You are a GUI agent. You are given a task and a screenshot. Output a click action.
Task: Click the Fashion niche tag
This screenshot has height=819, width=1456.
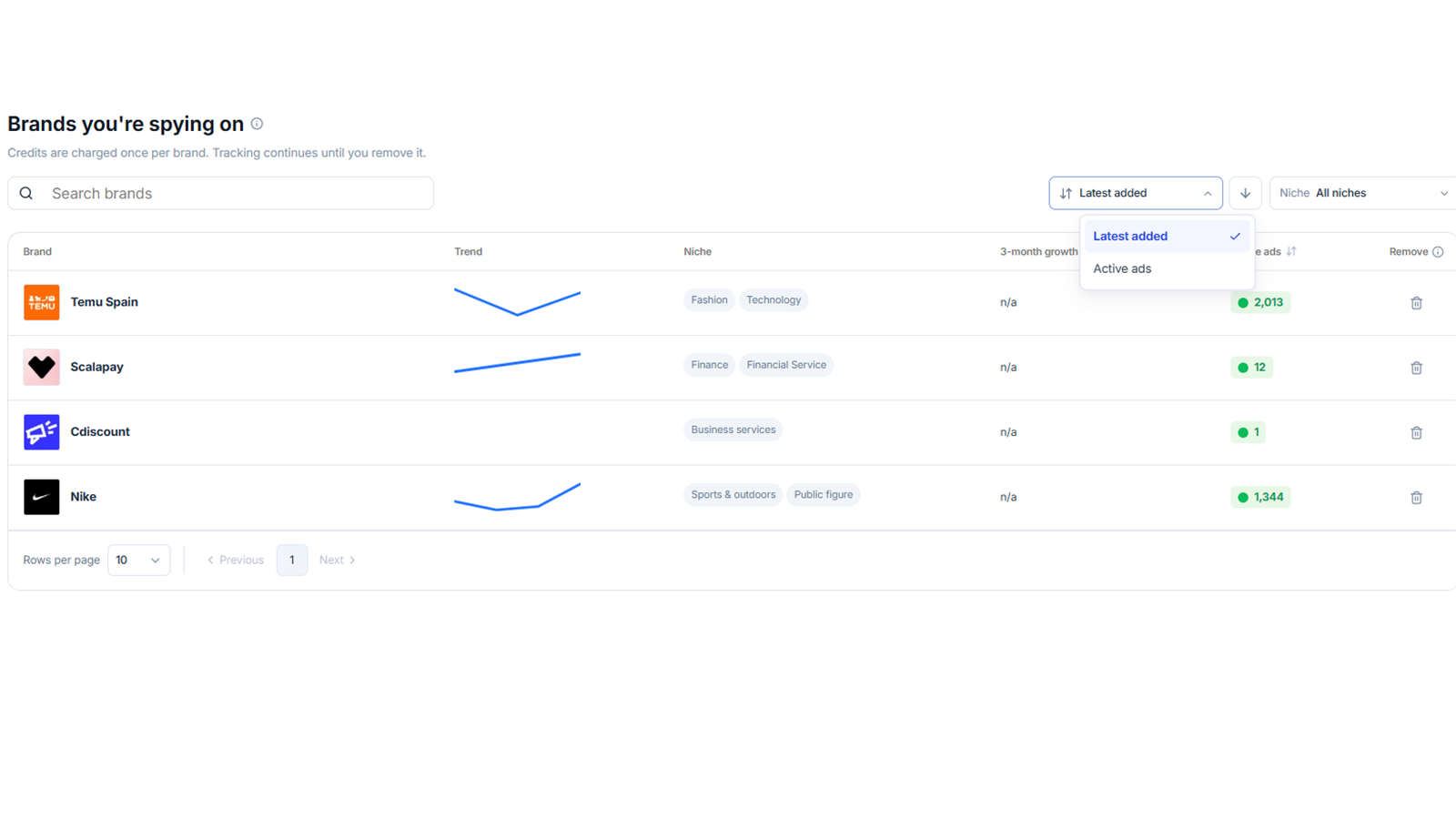709,300
